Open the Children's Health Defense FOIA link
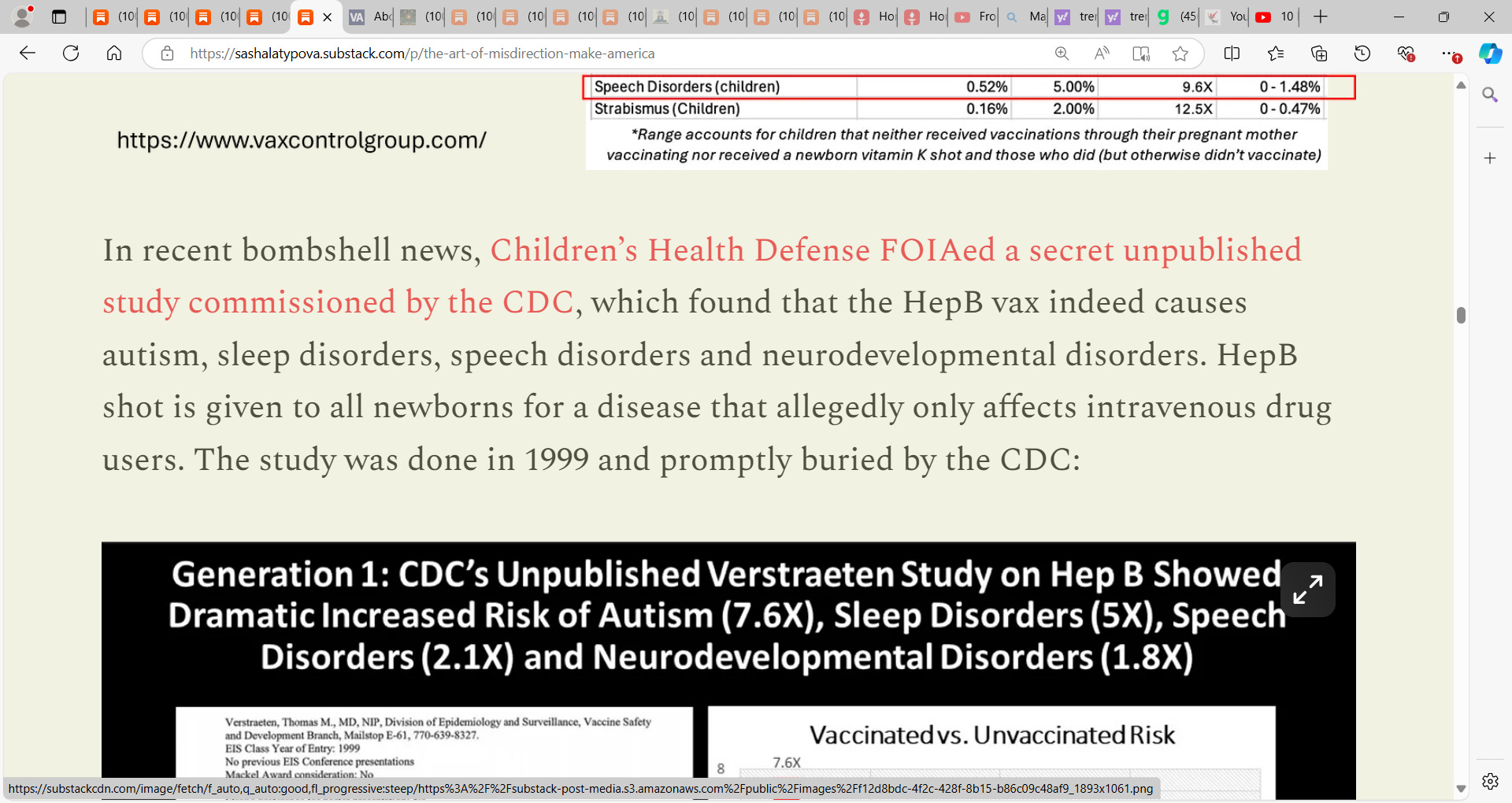This screenshot has height=803, width=1512. (x=895, y=250)
